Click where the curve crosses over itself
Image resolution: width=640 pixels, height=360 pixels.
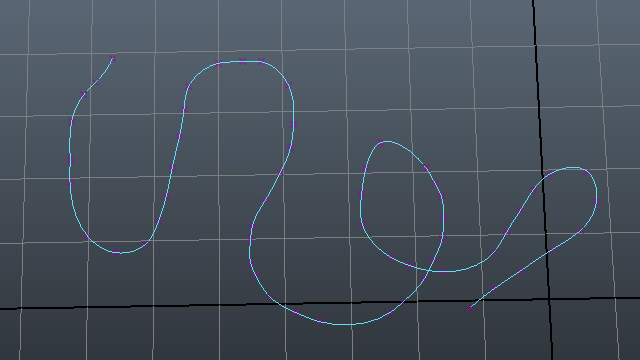429,270
